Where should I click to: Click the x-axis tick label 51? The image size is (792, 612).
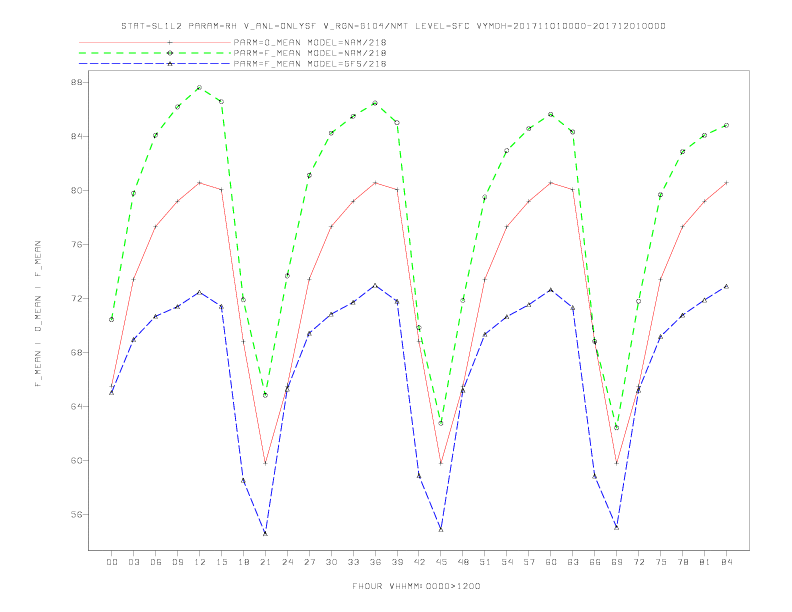coord(485,562)
